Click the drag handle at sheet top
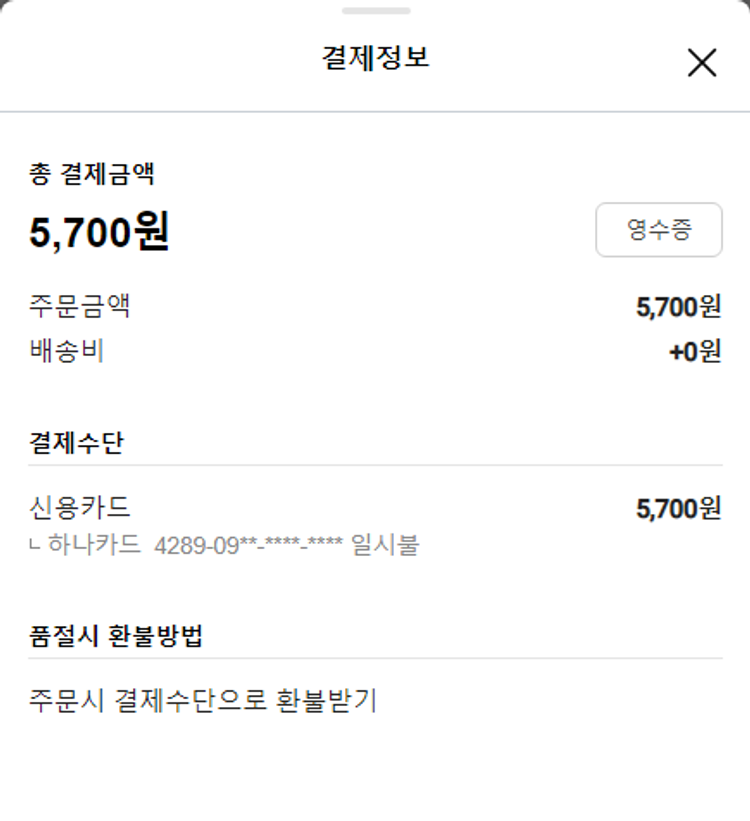This screenshot has width=750, height=821. (375, 11)
